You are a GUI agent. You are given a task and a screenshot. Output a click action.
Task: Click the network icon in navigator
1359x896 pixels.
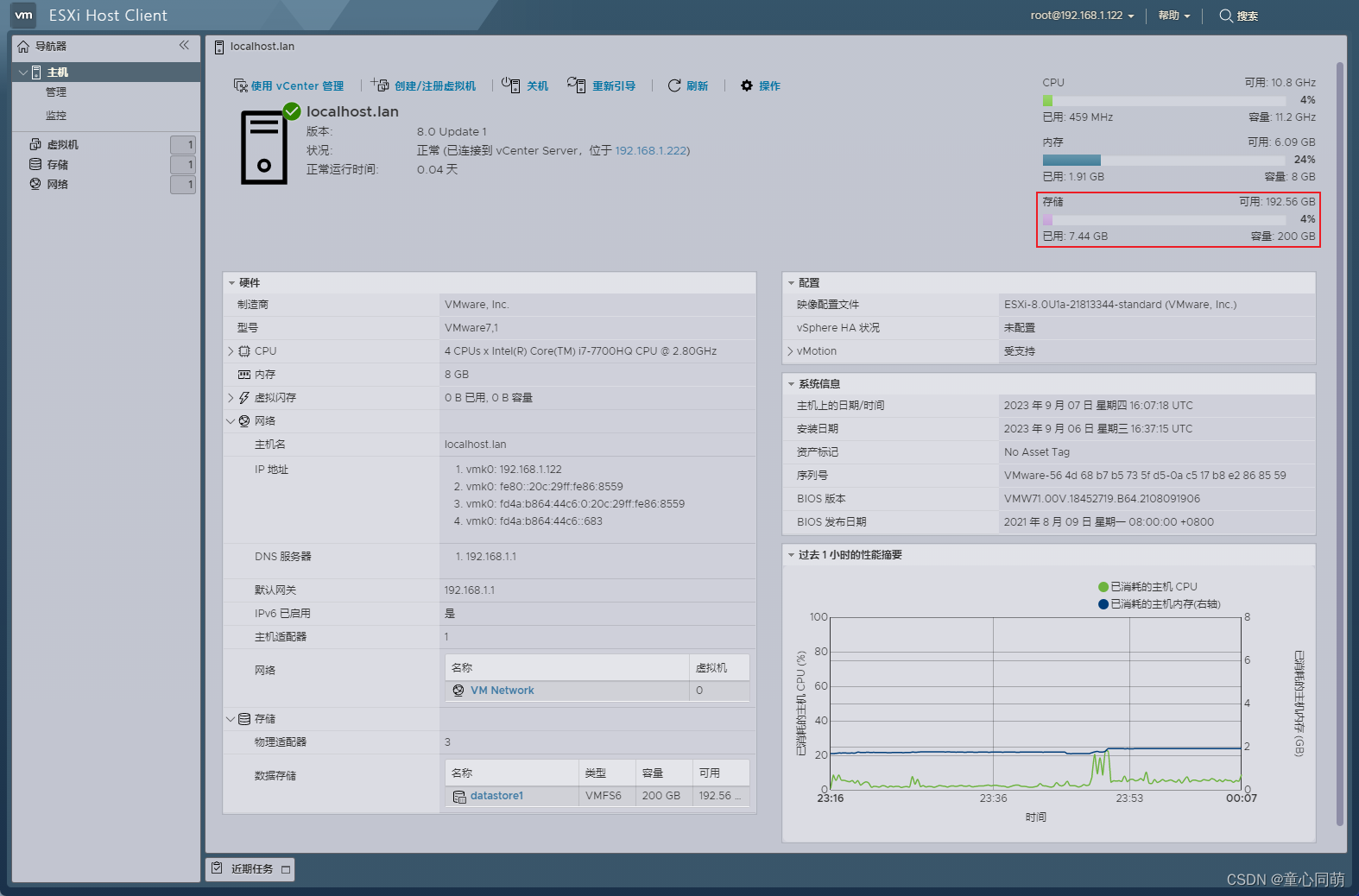pos(35,184)
